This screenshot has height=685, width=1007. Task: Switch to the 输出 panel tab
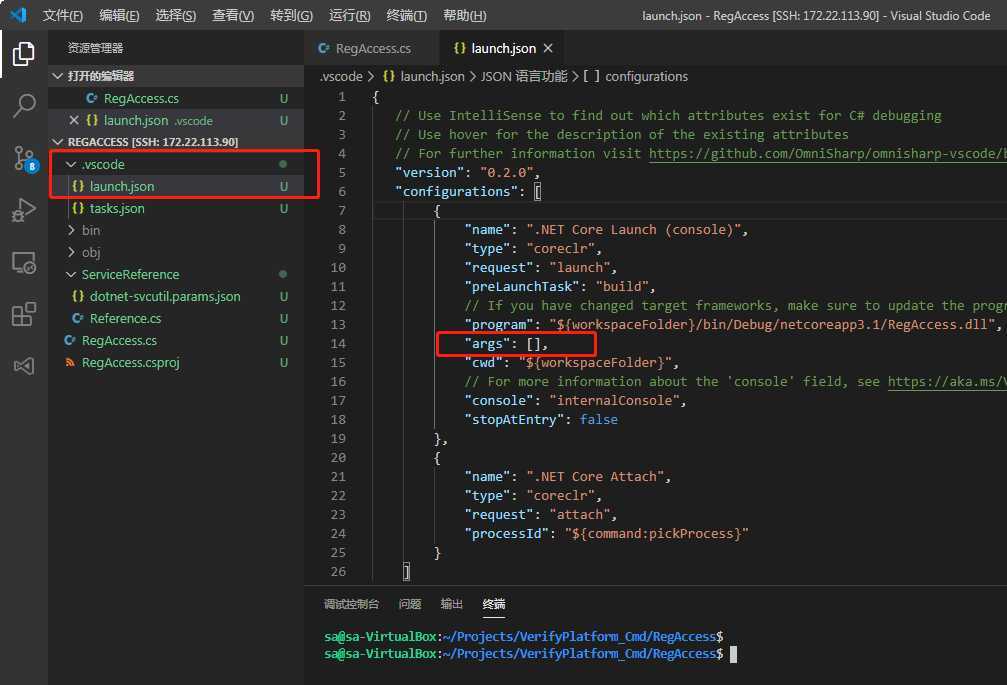(451, 604)
